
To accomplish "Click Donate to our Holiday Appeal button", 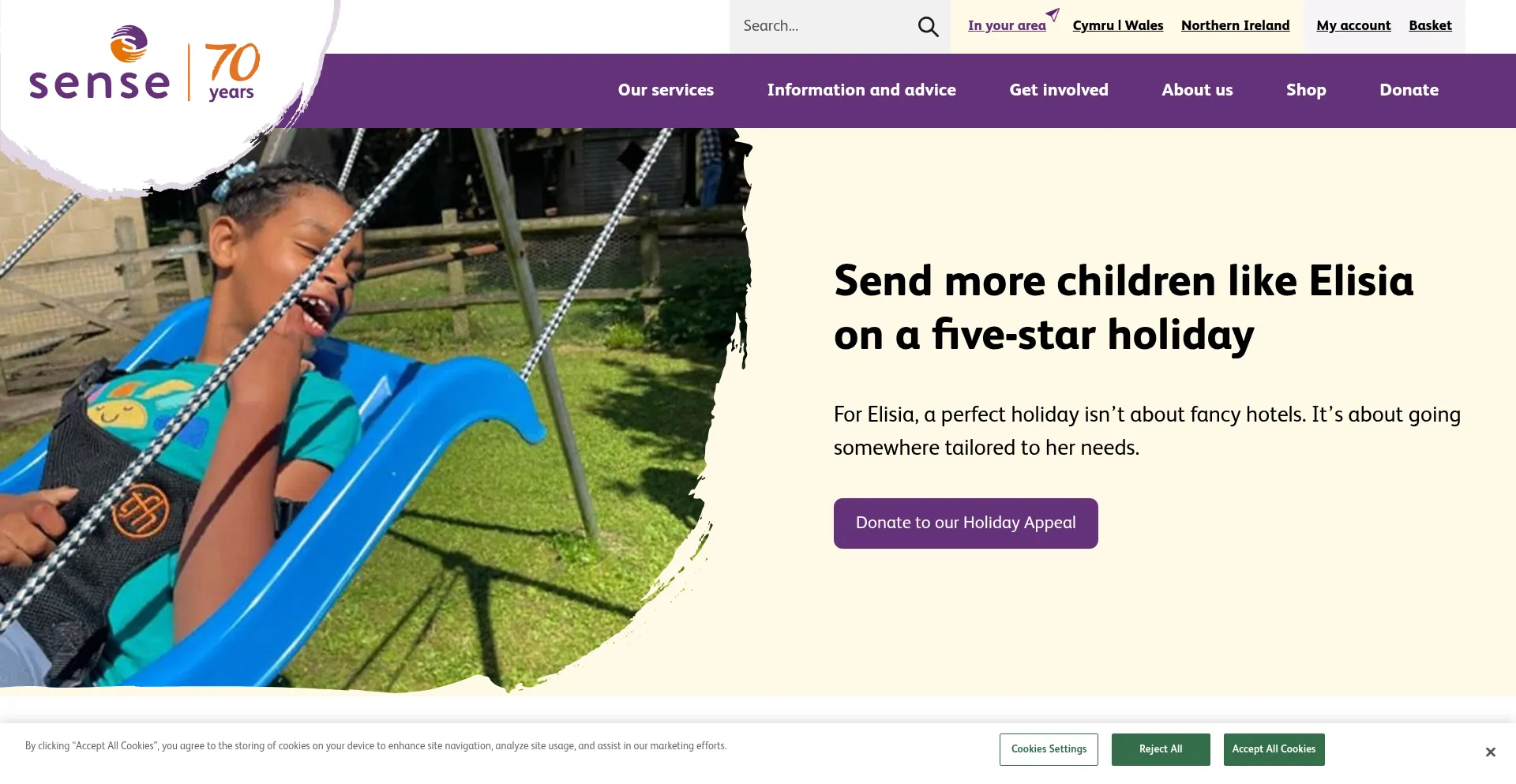I will point(966,523).
